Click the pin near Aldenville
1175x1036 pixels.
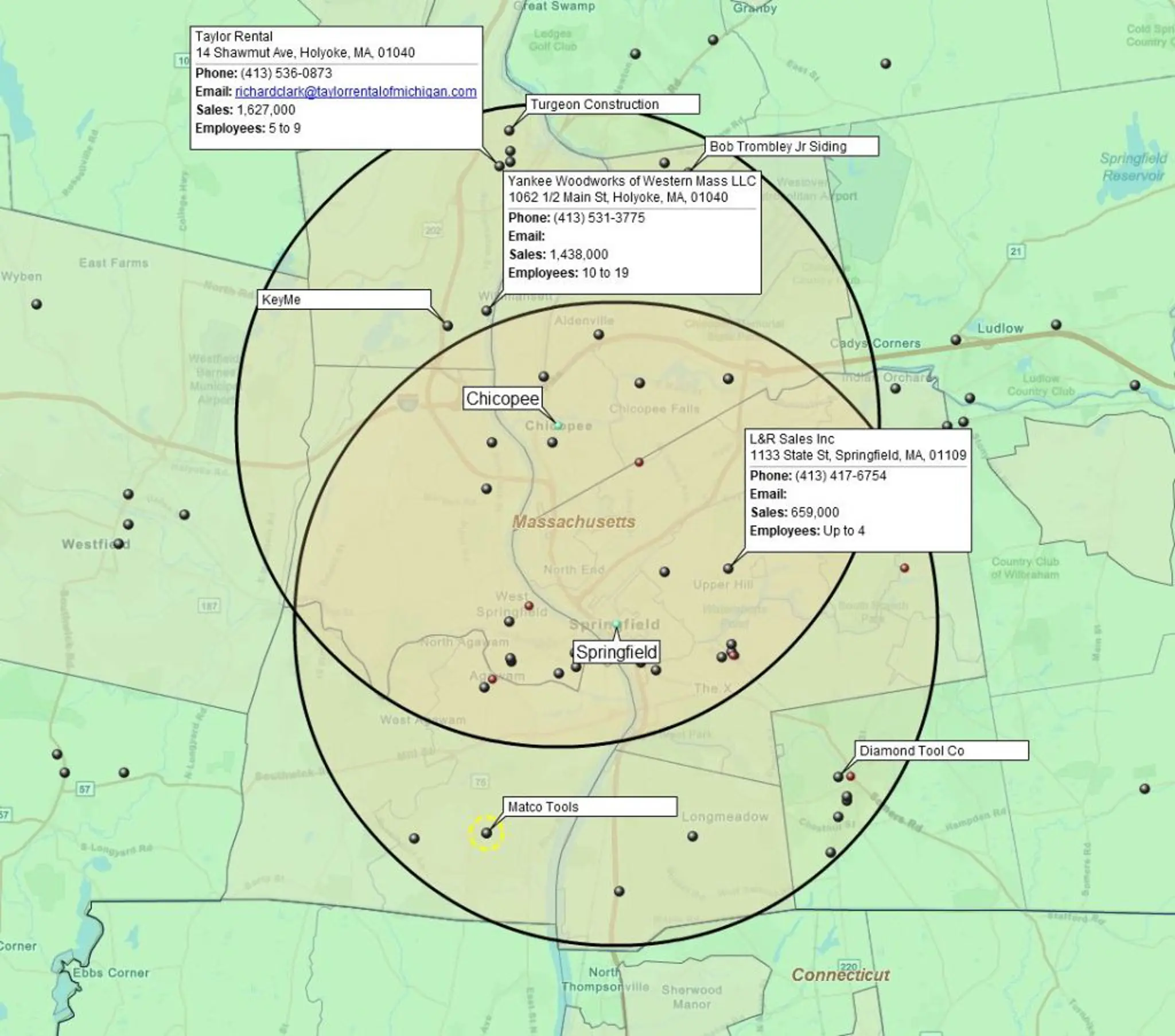click(x=598, y=334)
